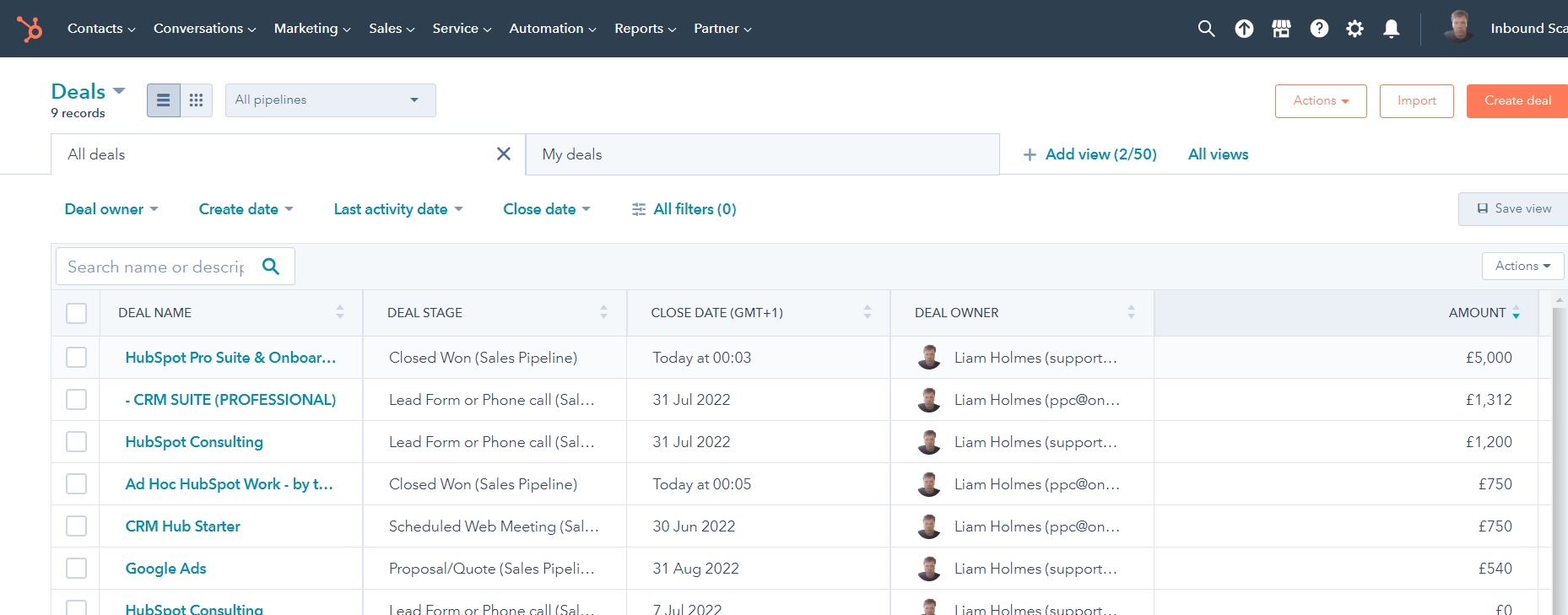
Task: Open the Automation menu
Action: (x=553, y=29)
